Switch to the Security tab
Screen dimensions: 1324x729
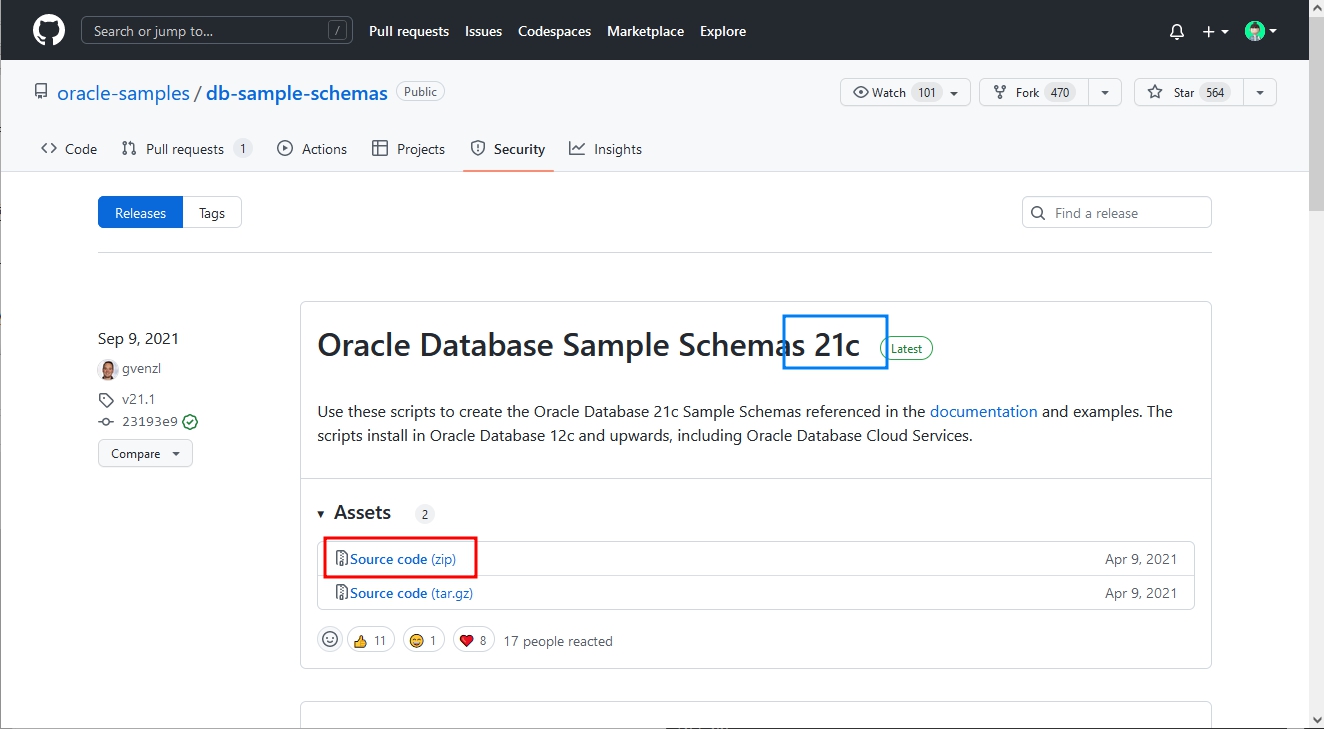(x=508, y=149)
